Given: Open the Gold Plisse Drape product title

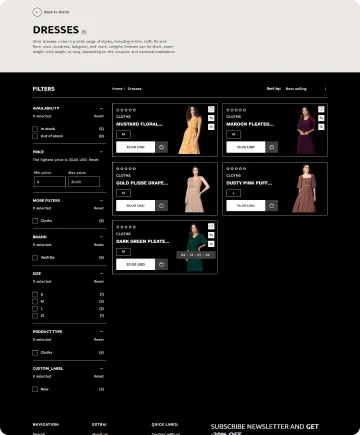Looking at the screenshot, I should pyautogui.click(x=142, y=183).
